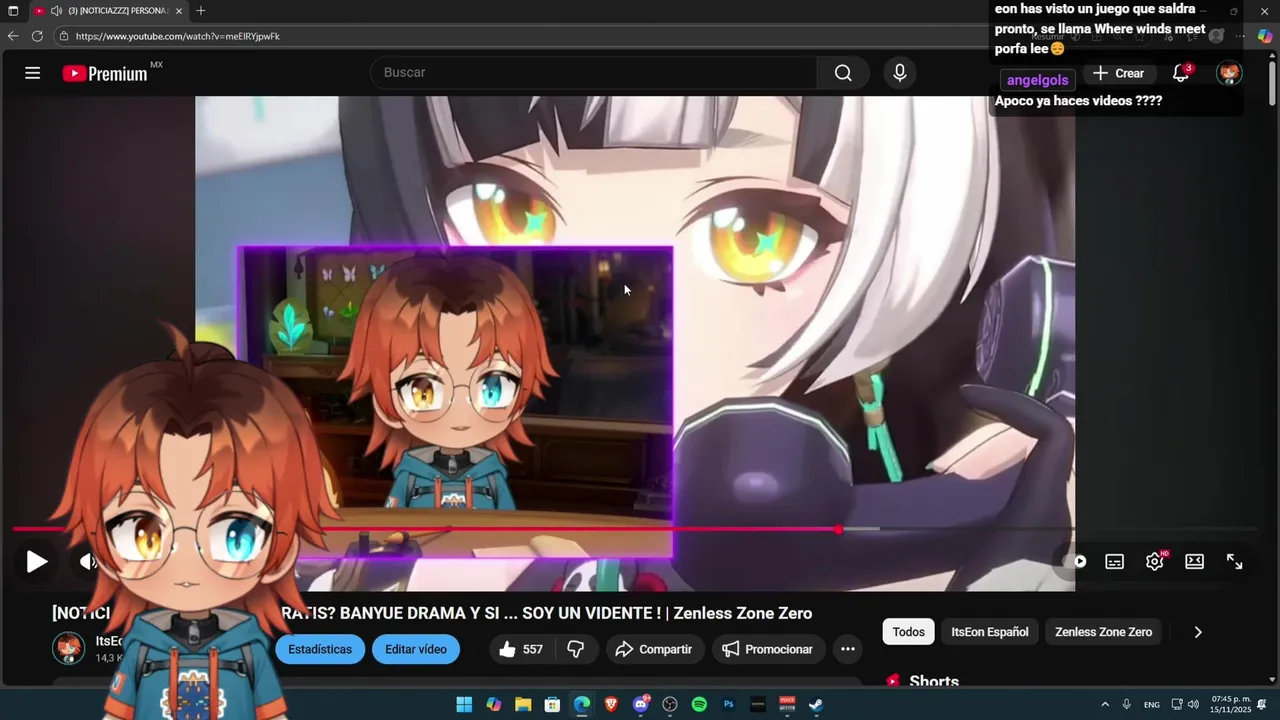The width and height of the screenshot is (1280, 720).
Task: Play the video with the play button
Action: click(37, 562)
